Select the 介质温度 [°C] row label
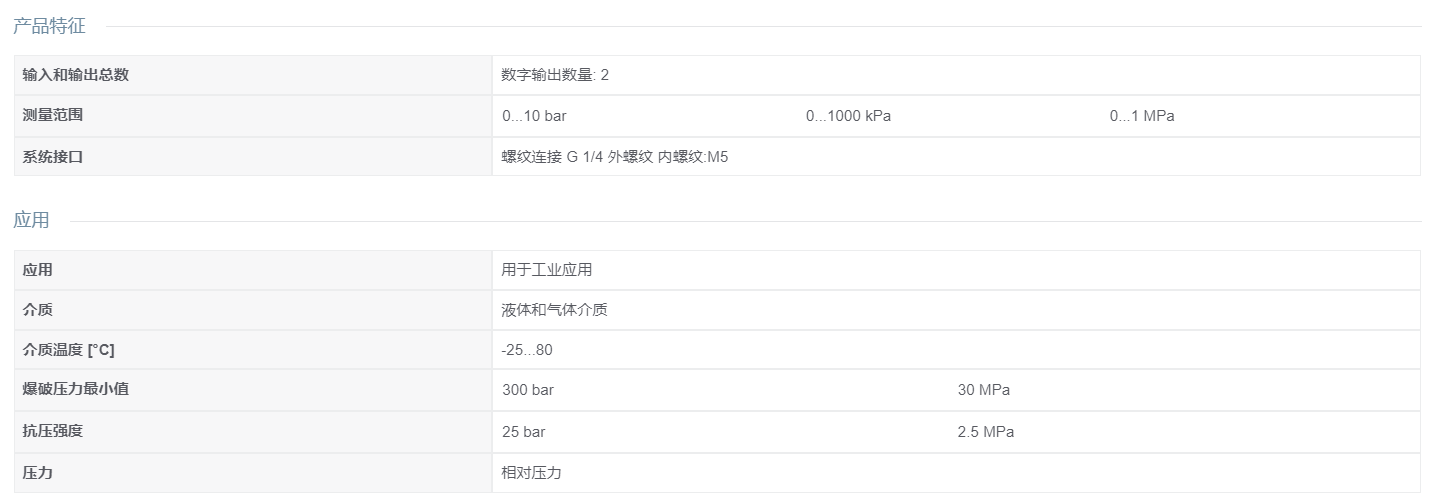1430x501 pixels. pyautogui.click(x=69, y=350)
